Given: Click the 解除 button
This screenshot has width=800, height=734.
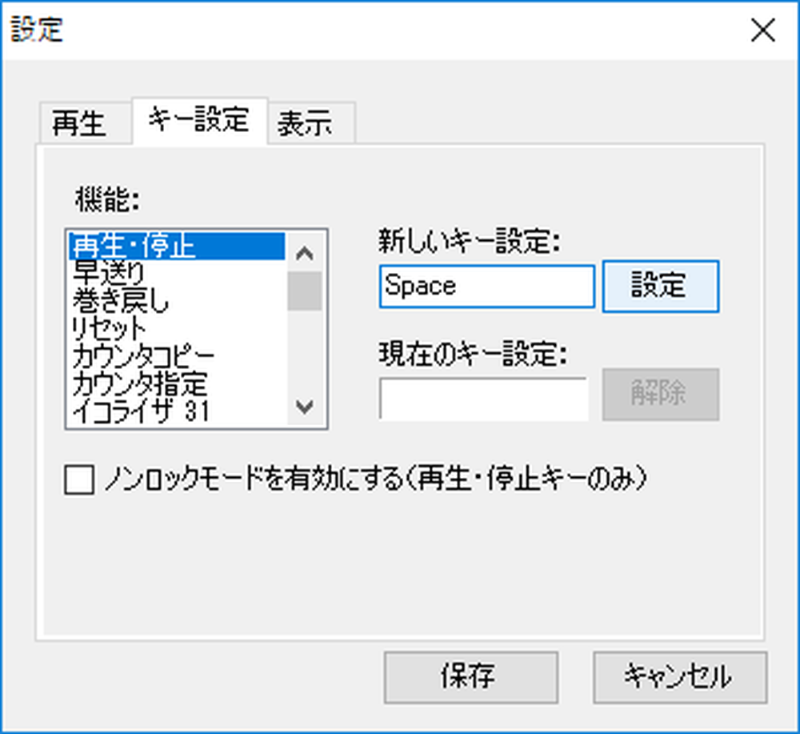Looking at the screenshot, I should [x=659, y=393].
